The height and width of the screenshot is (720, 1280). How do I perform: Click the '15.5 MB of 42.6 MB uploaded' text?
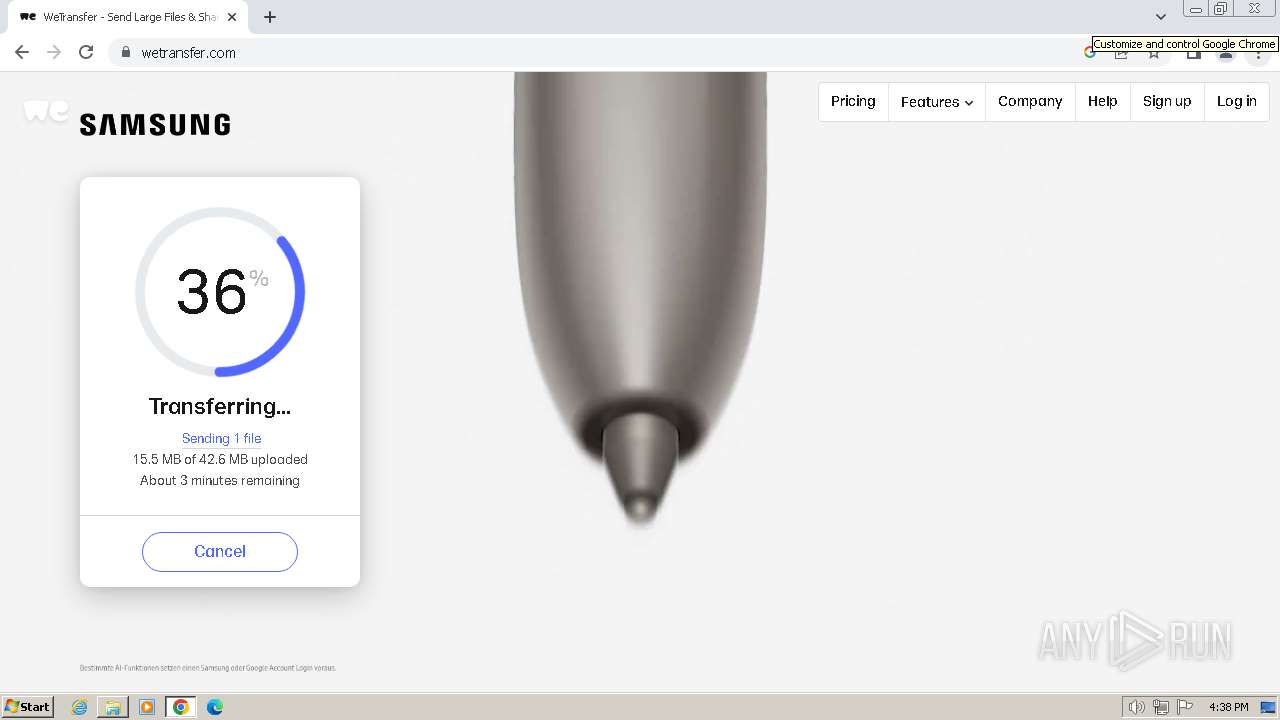click(x=220, y=459)
